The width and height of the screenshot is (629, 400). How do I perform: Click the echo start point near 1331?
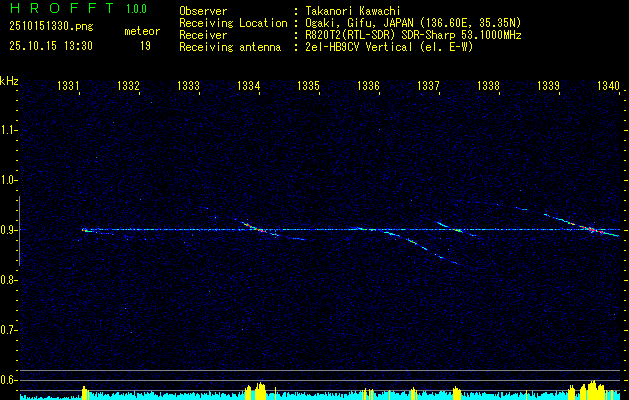point(85,230)
